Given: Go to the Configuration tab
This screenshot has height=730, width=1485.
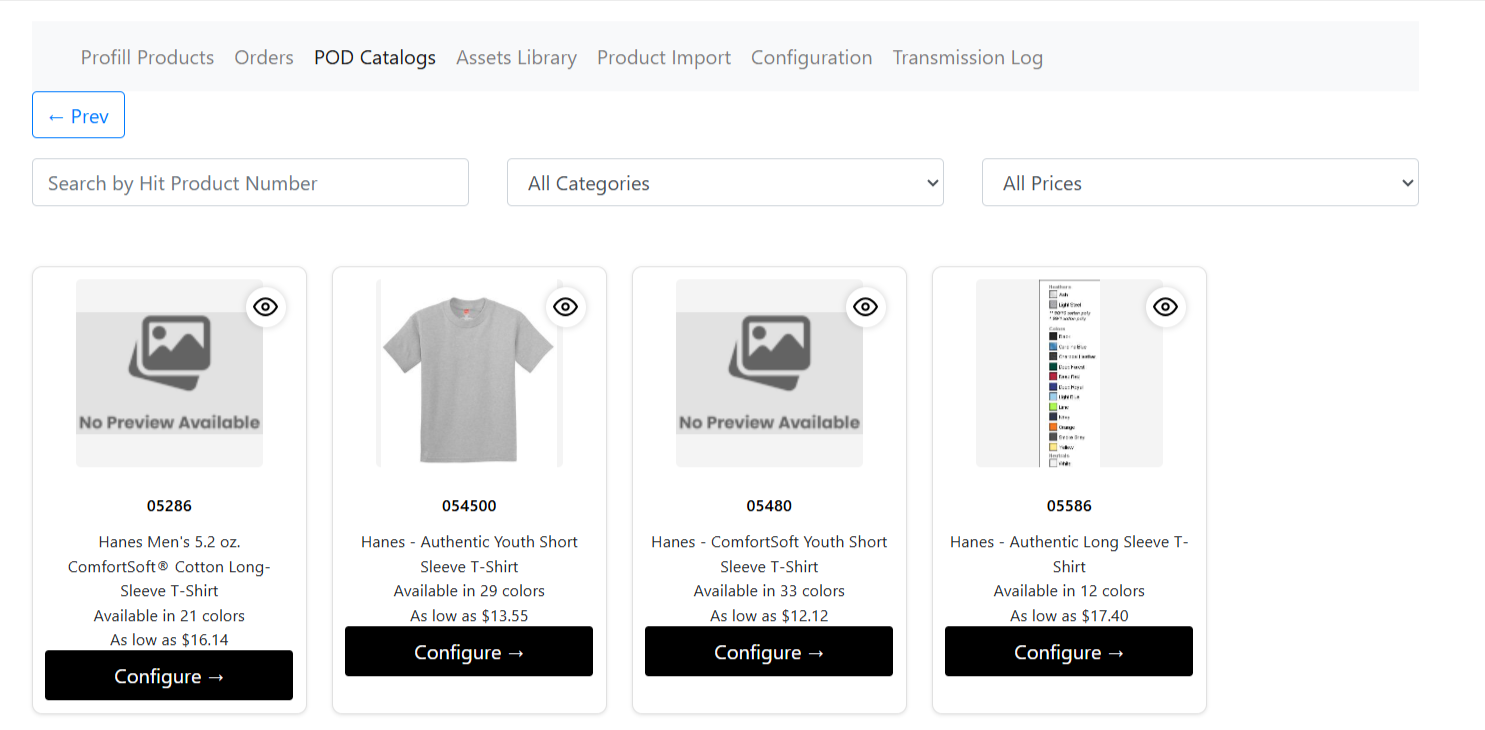Looking at the screenshot, I should [x=811, y=58].
